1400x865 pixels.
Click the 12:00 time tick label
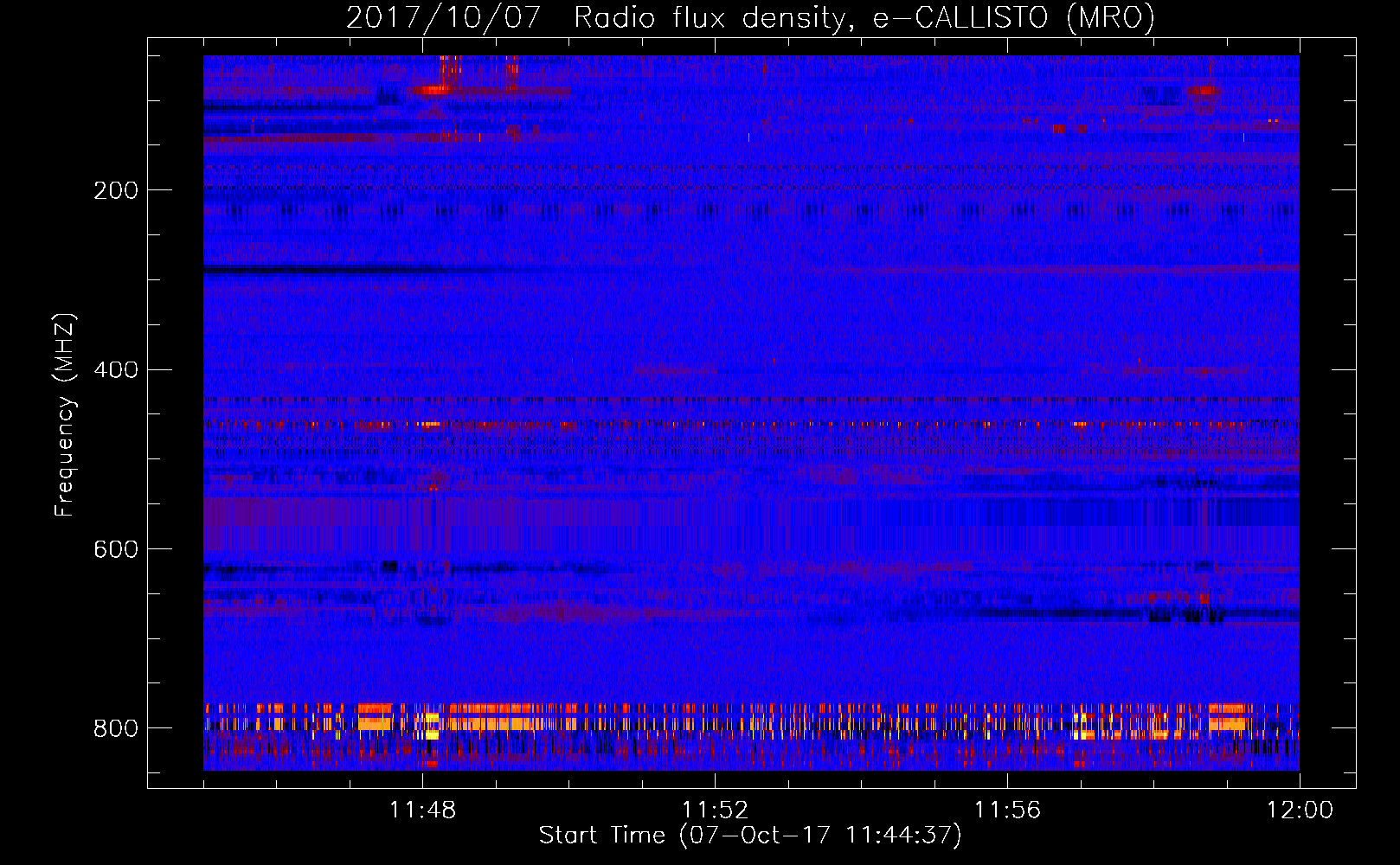tap(1300, 810)
